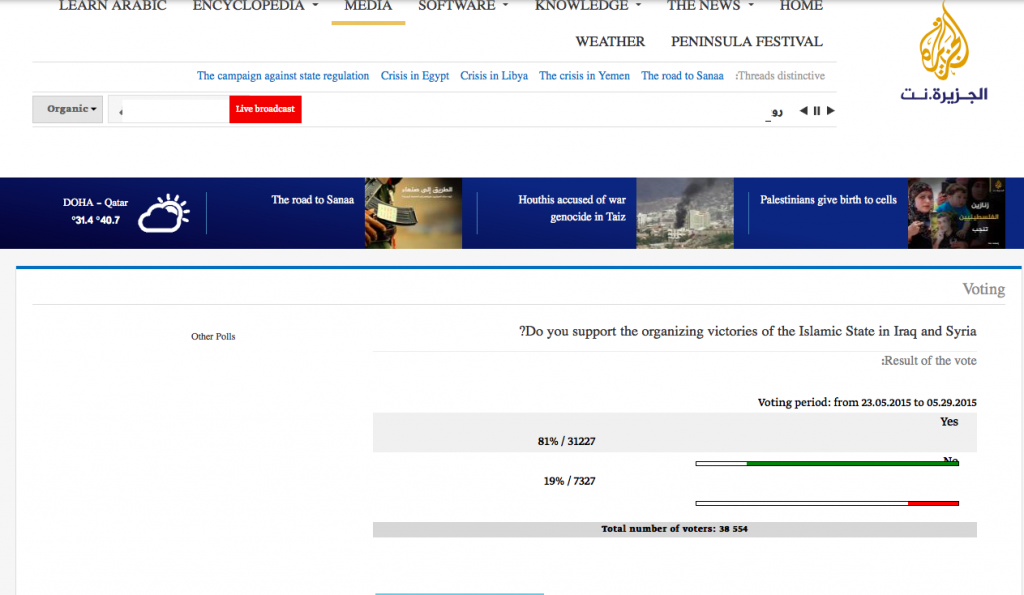Screen dimensions: 1024x595
Task: Click the search input field
Action: (174, 110)
